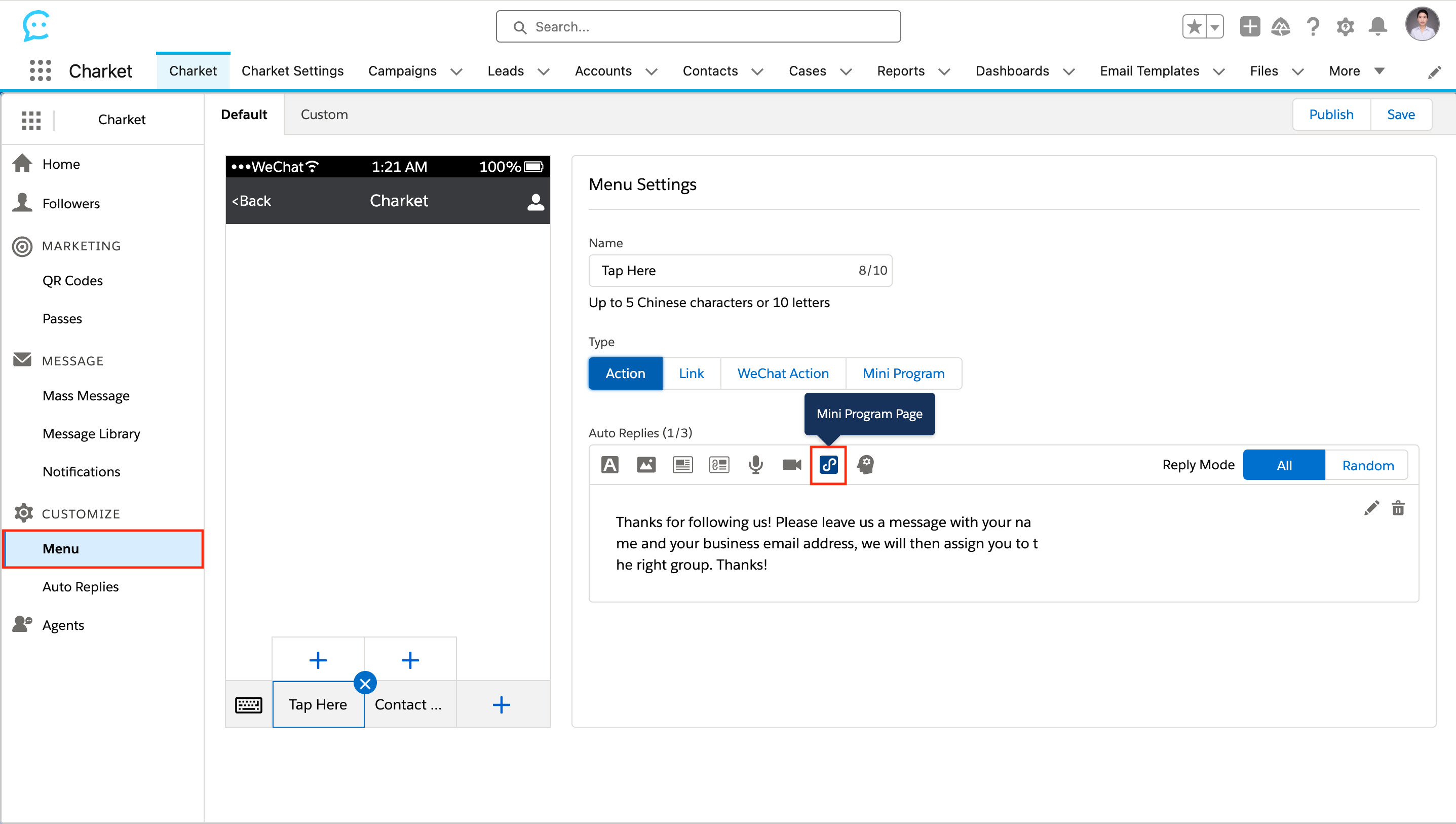Click the Publish button
The width and height of the screenshot is (1456, 824).
click(x=1331, y=115)
